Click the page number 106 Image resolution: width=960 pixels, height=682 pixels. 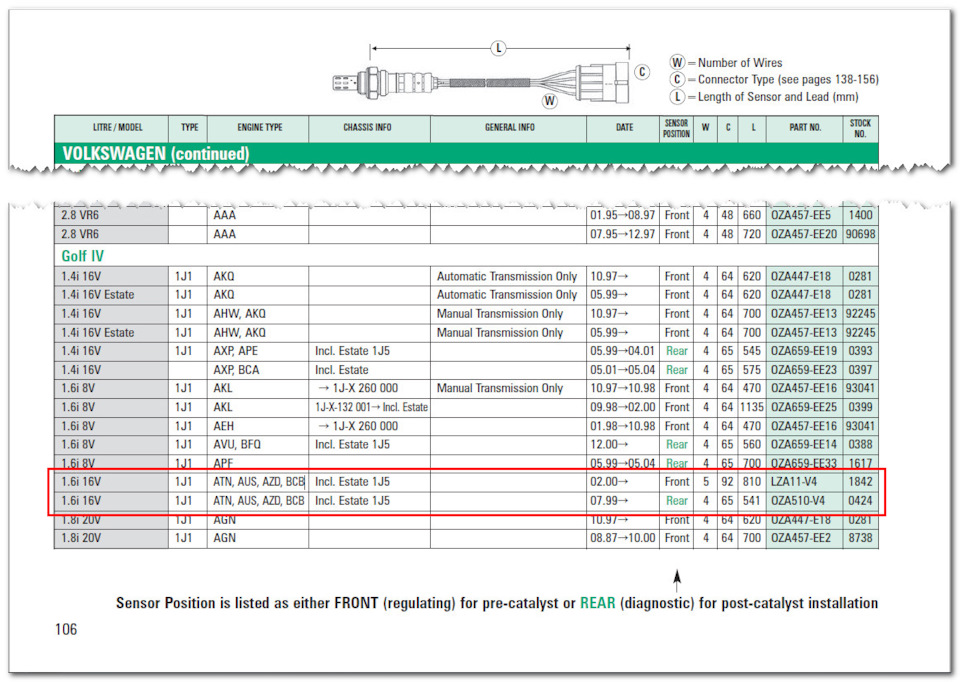click(66, 629)
